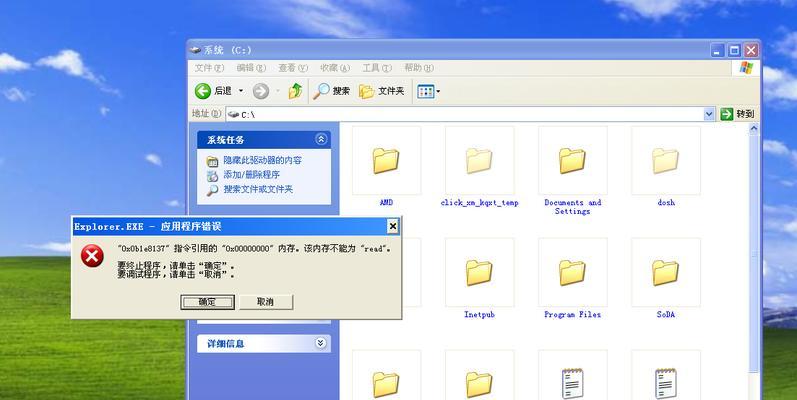
Task: Open the Views dropdown in toolbar
Action: coord(428,91)
